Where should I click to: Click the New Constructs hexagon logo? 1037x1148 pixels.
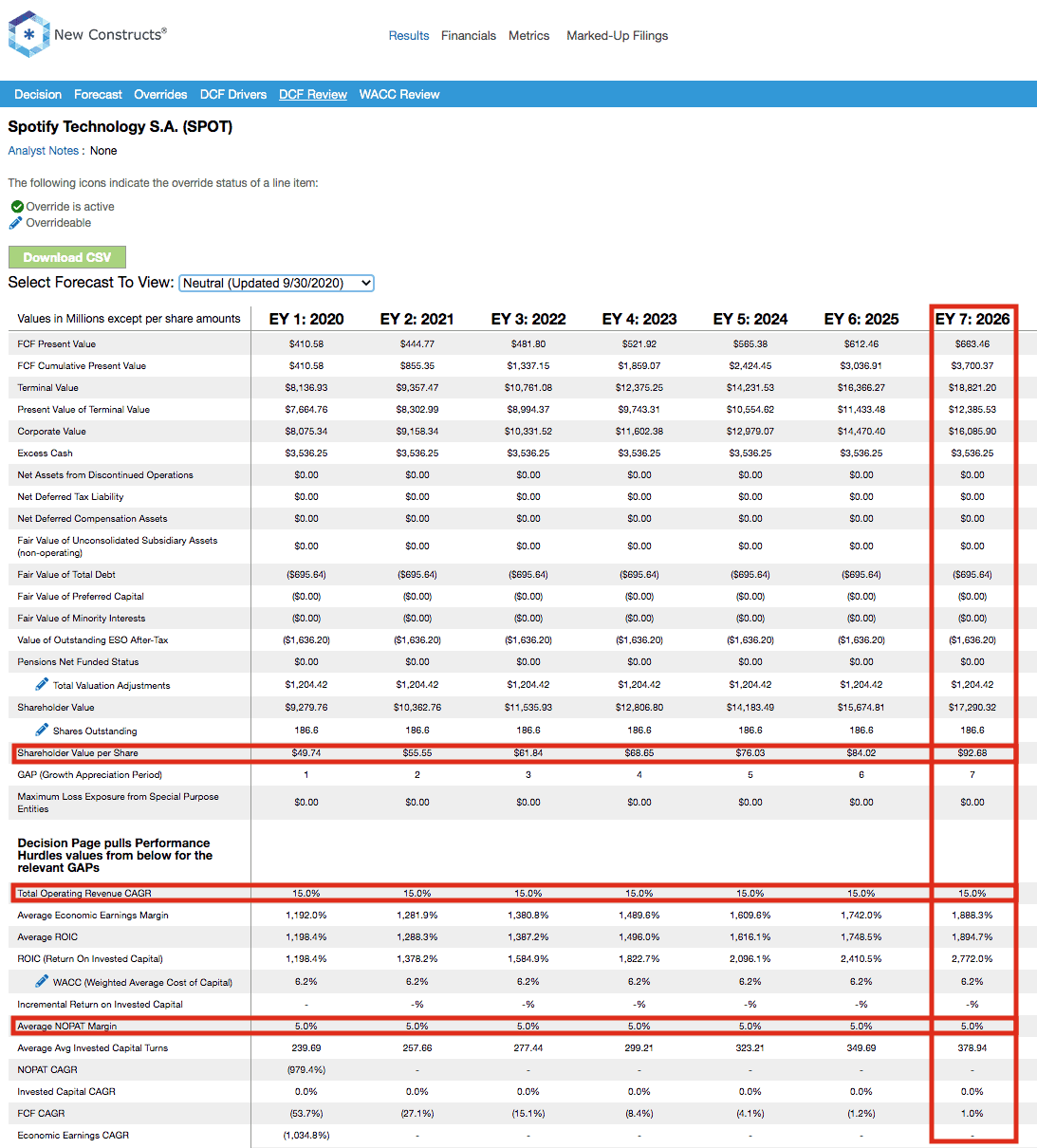28,34
